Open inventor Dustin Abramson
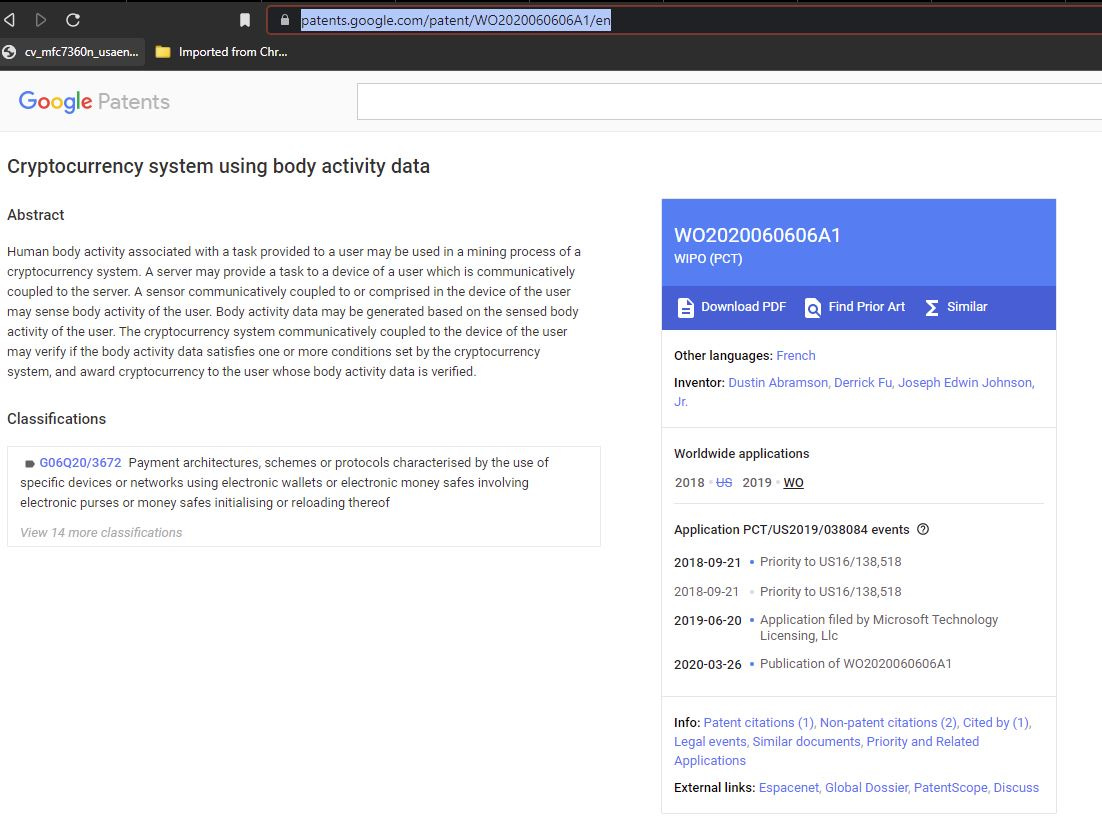This screenshot has height=826, width=1102. pyautogui.click(x=778, y=382)
